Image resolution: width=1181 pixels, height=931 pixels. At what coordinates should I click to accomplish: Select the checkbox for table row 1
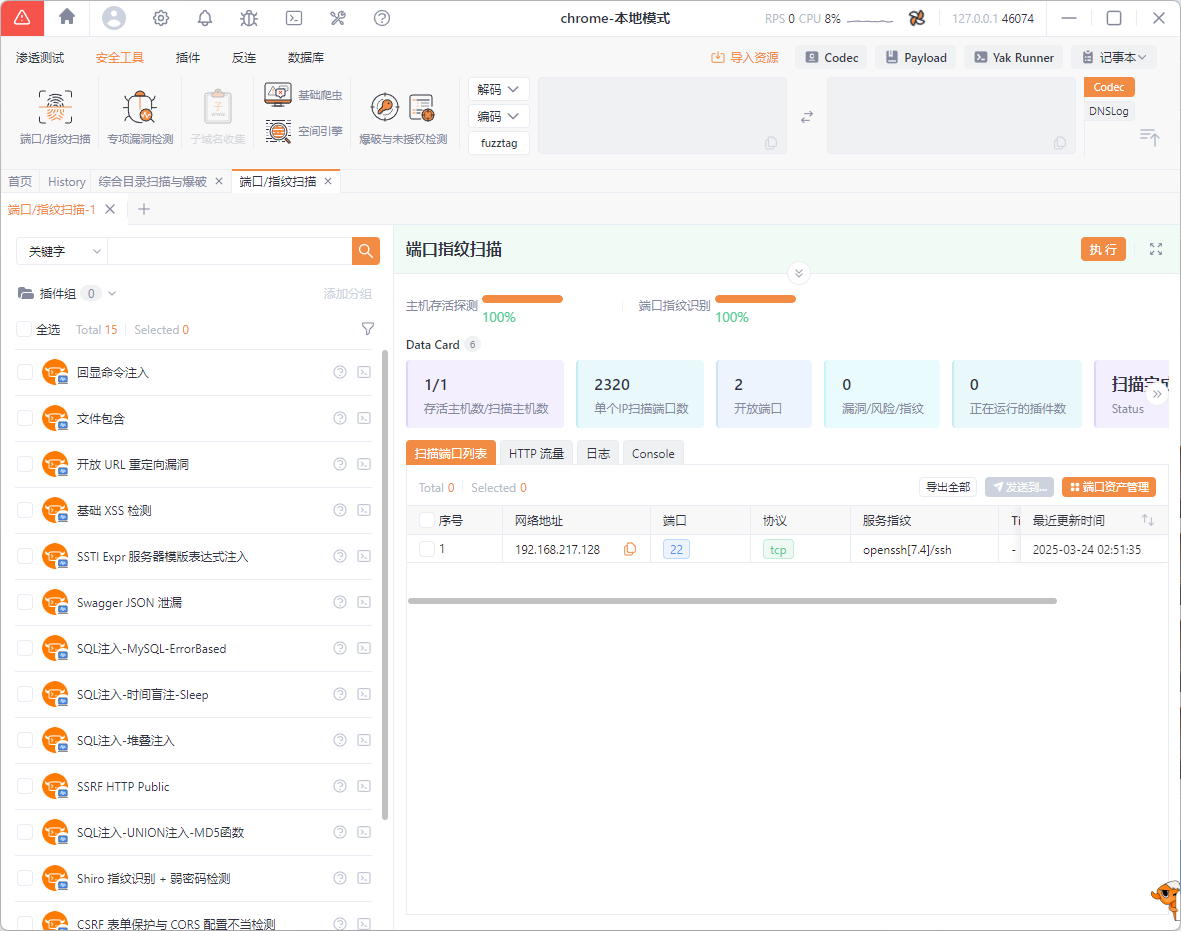(427, 549)
